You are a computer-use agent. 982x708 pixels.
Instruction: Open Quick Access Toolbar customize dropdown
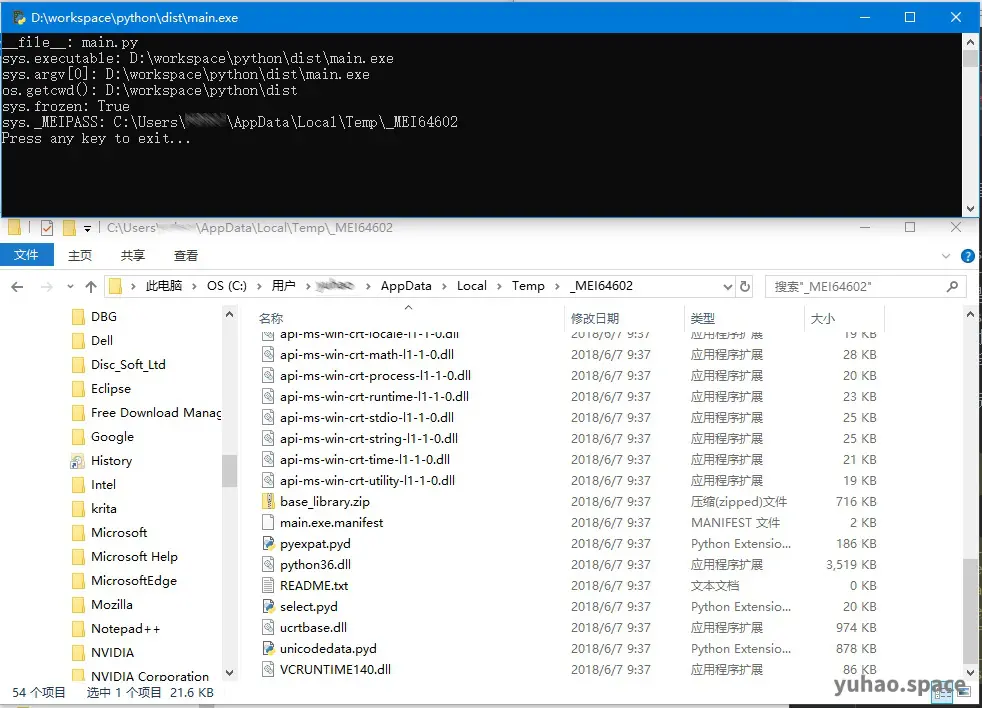point(88,228)
